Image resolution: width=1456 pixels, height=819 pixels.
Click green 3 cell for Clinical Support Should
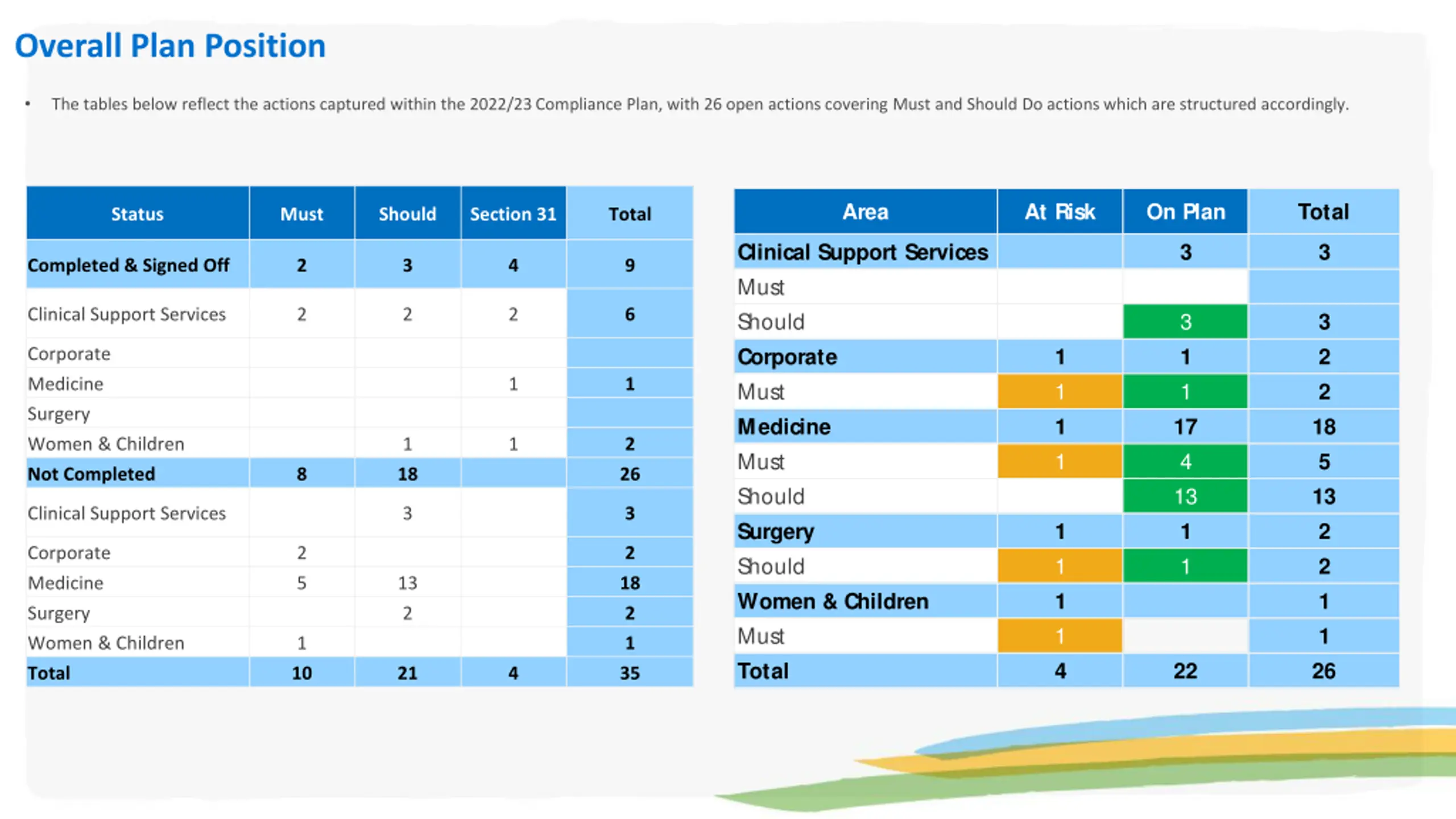coord(1185,322)
